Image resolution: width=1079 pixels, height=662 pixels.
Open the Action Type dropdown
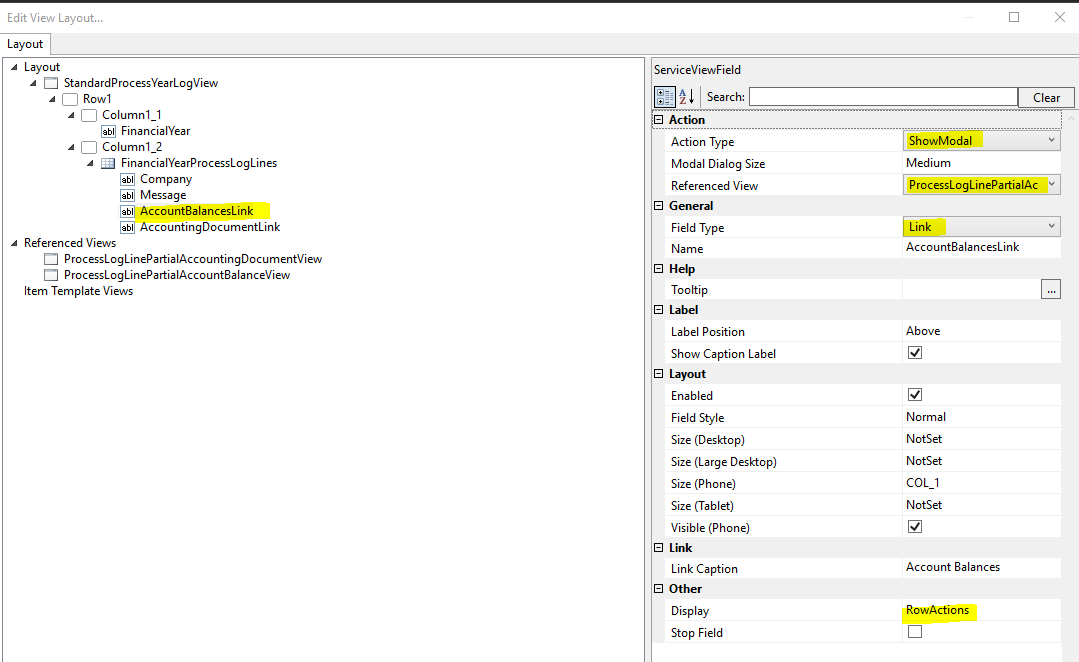coord(1051,140)
